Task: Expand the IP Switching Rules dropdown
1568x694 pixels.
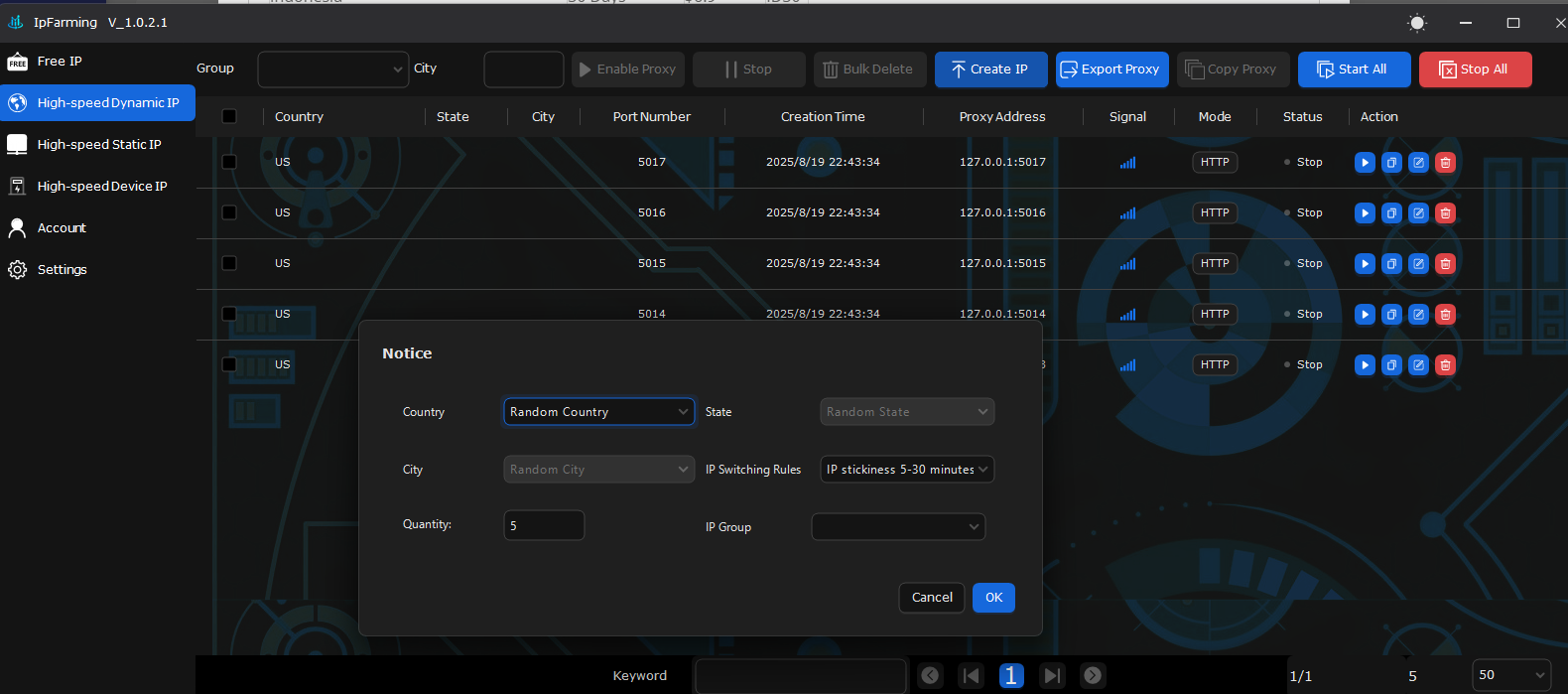Action: (x=907, y=470)
